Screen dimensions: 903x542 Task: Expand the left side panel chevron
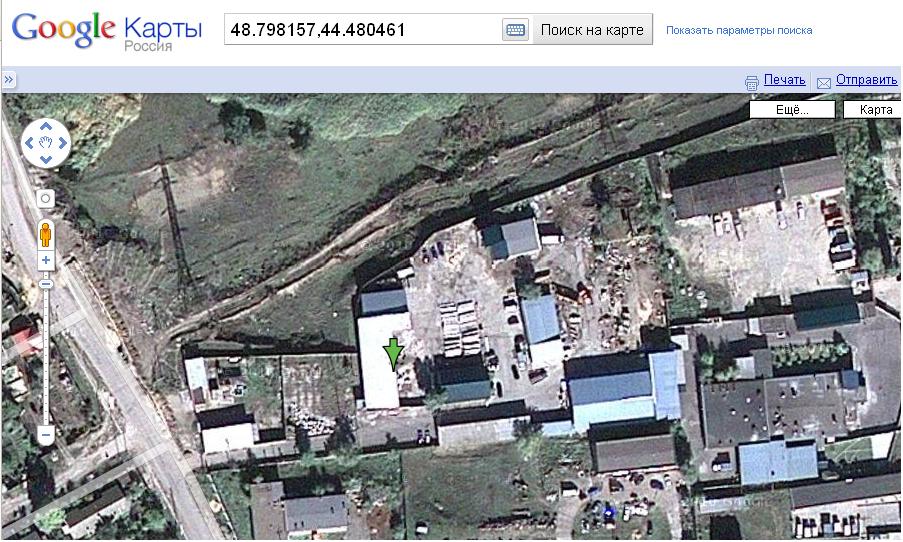pos(9,79)
